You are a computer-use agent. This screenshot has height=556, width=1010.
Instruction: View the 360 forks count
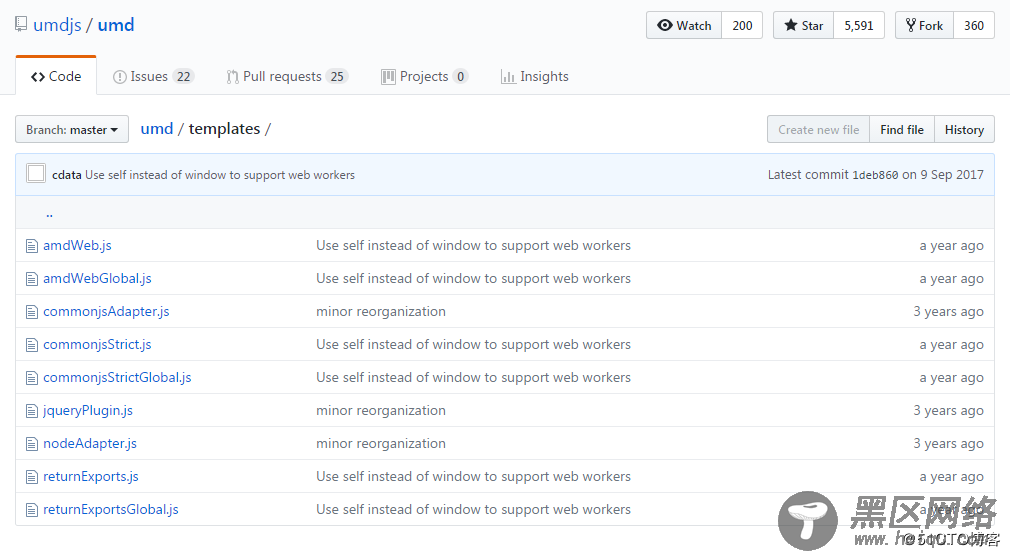[x=973, y=25]
